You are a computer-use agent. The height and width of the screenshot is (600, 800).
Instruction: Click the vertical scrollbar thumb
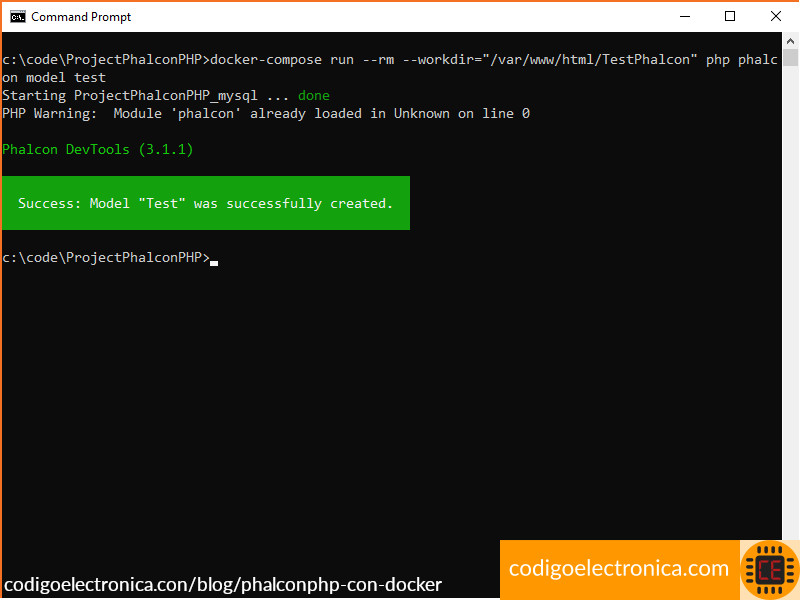pos(790,58)
